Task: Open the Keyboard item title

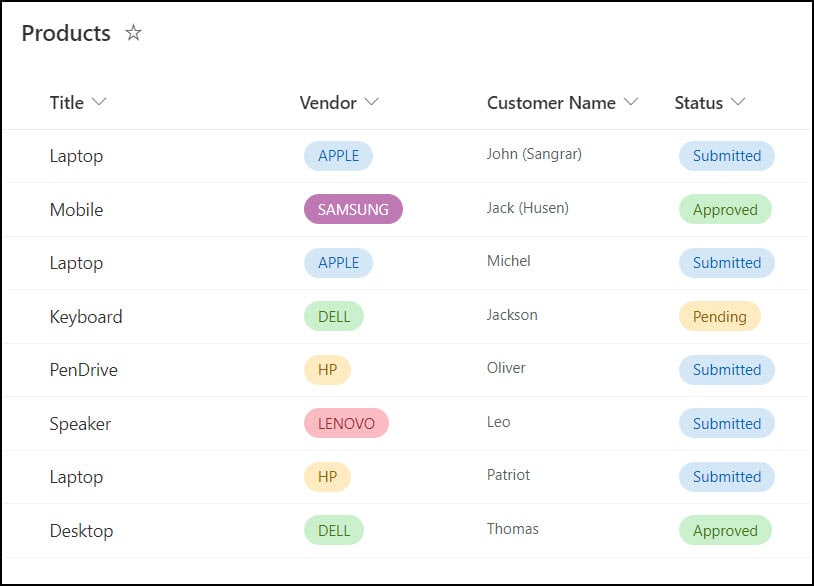Action: coord(86,317)
